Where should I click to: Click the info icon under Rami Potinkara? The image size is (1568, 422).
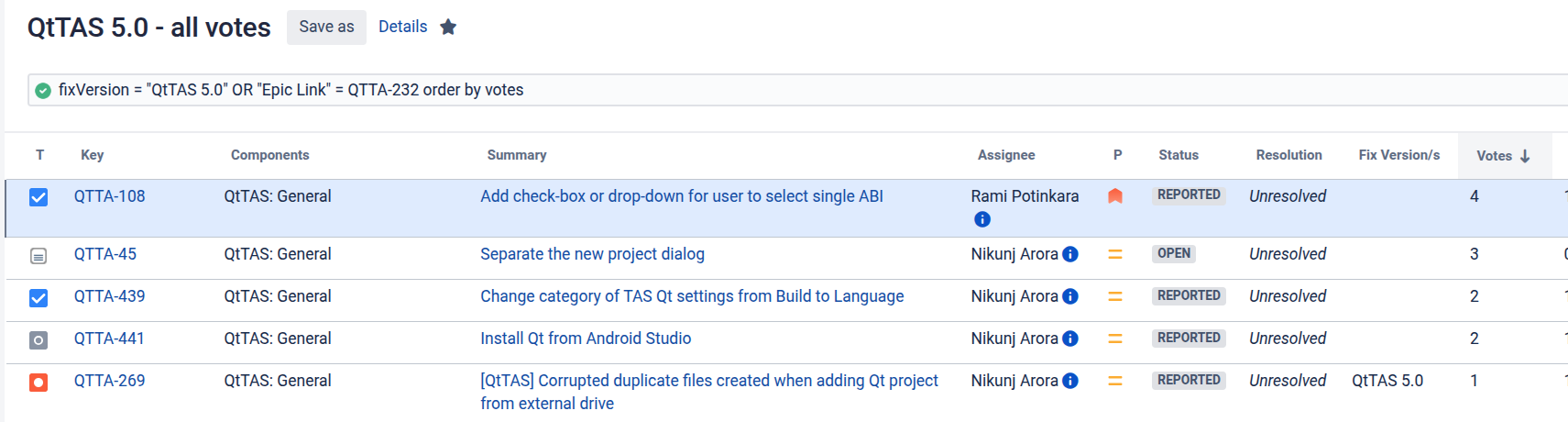coord(982,219)
